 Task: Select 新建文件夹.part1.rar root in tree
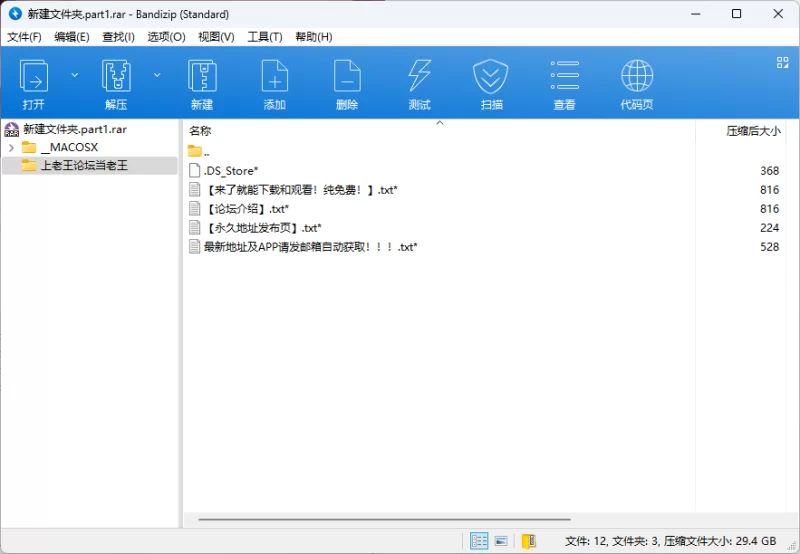pos(75,129)
